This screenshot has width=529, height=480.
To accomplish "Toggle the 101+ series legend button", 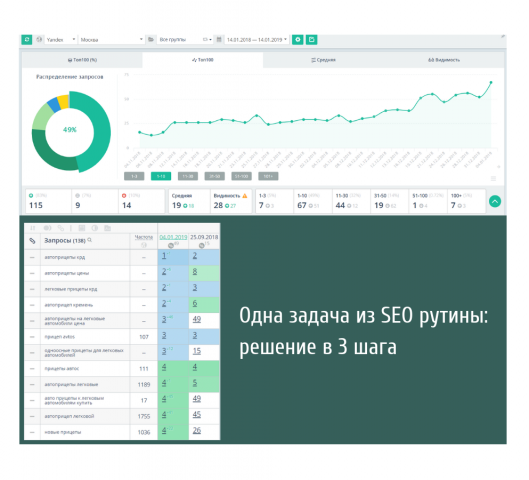I will pos(268,176).
